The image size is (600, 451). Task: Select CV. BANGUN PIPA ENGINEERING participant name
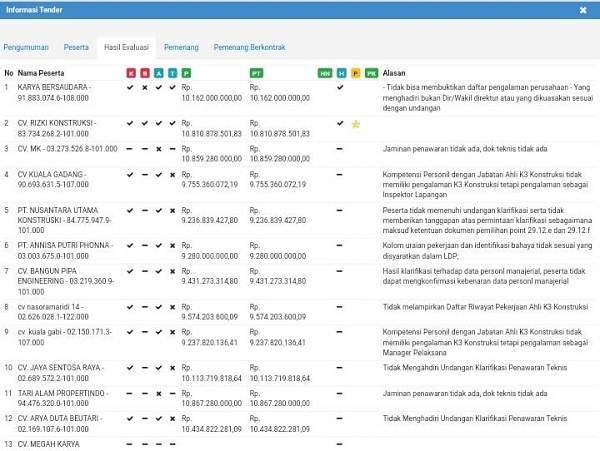coord(65,282)
